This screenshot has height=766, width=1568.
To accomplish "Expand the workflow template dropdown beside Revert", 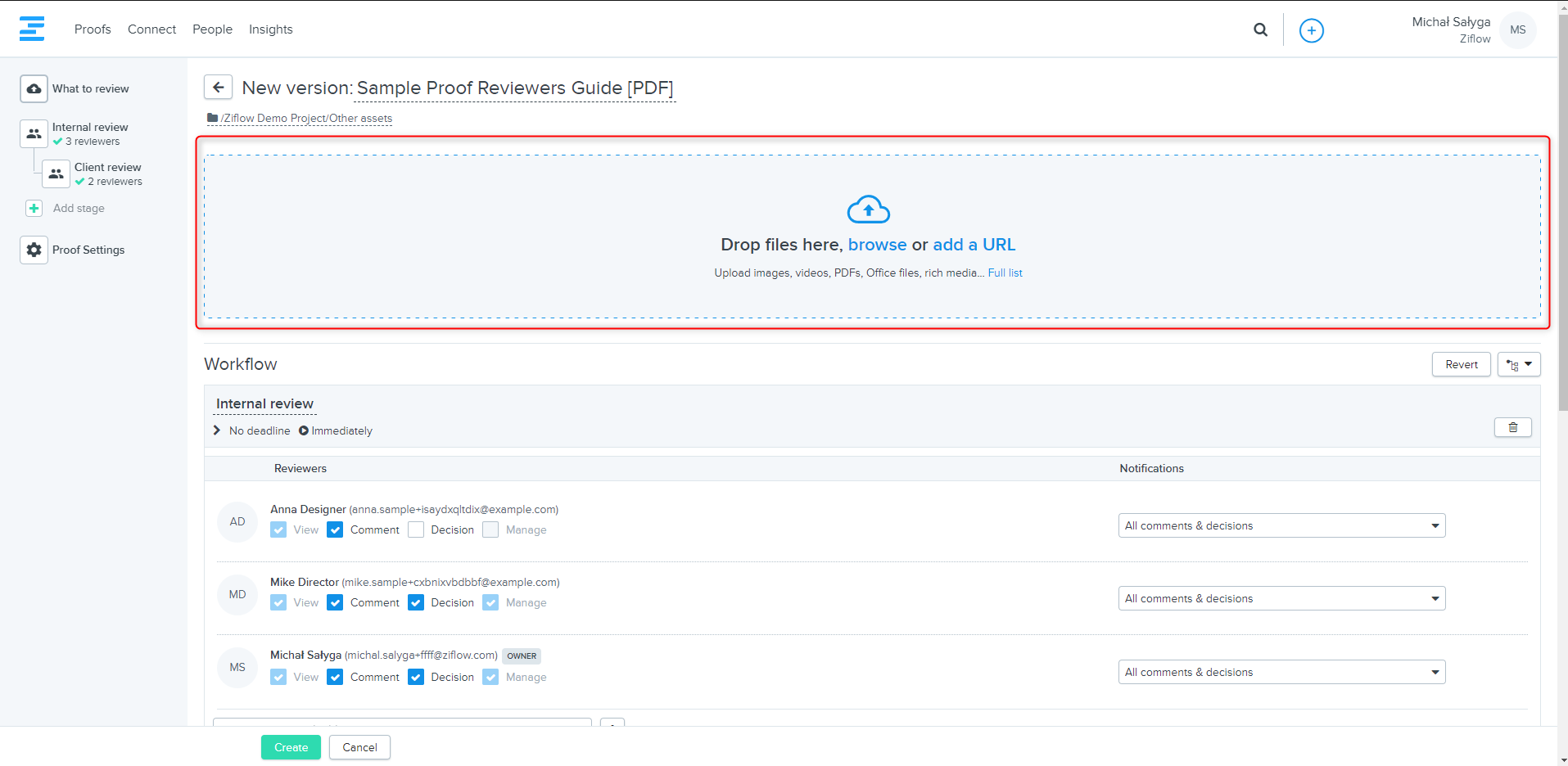I will 1519,364.
